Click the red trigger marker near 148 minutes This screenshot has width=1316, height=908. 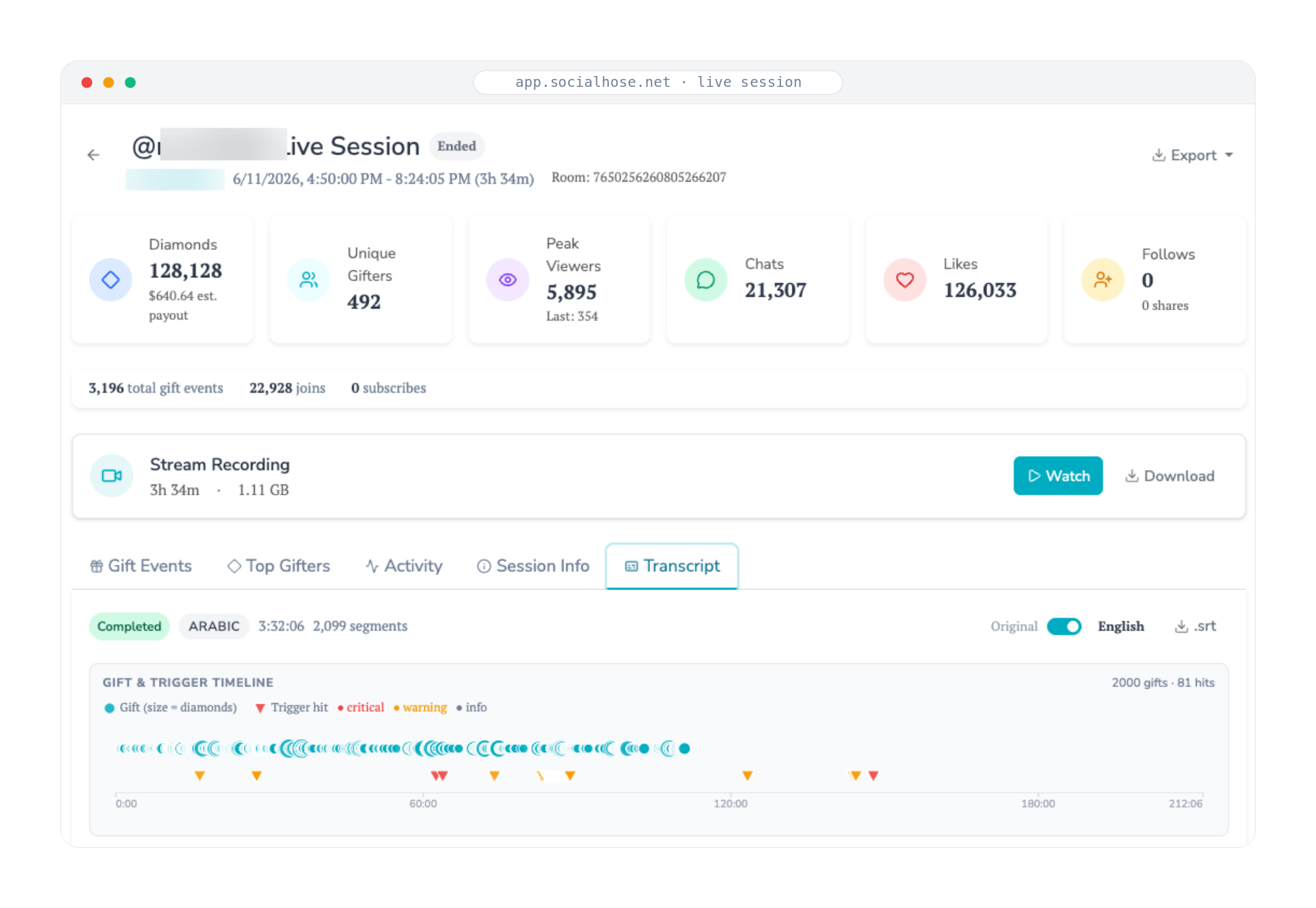tap(874, 775)
